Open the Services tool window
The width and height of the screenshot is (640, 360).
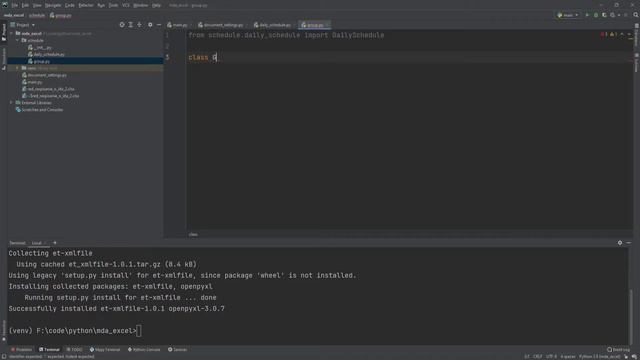pyautogui.click(x=178, y=350)
